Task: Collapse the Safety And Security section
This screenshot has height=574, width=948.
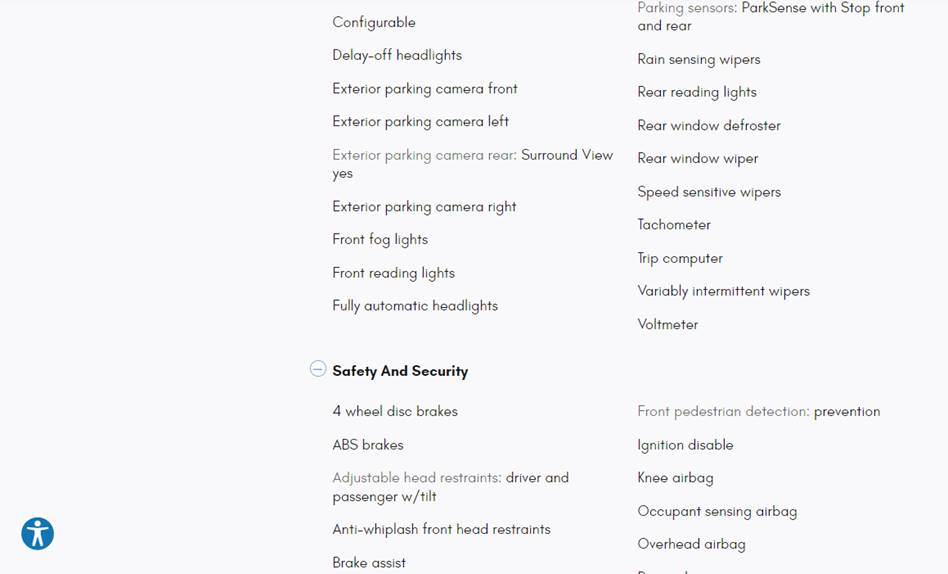Action: pyautogui.click(x=318, y=369)
